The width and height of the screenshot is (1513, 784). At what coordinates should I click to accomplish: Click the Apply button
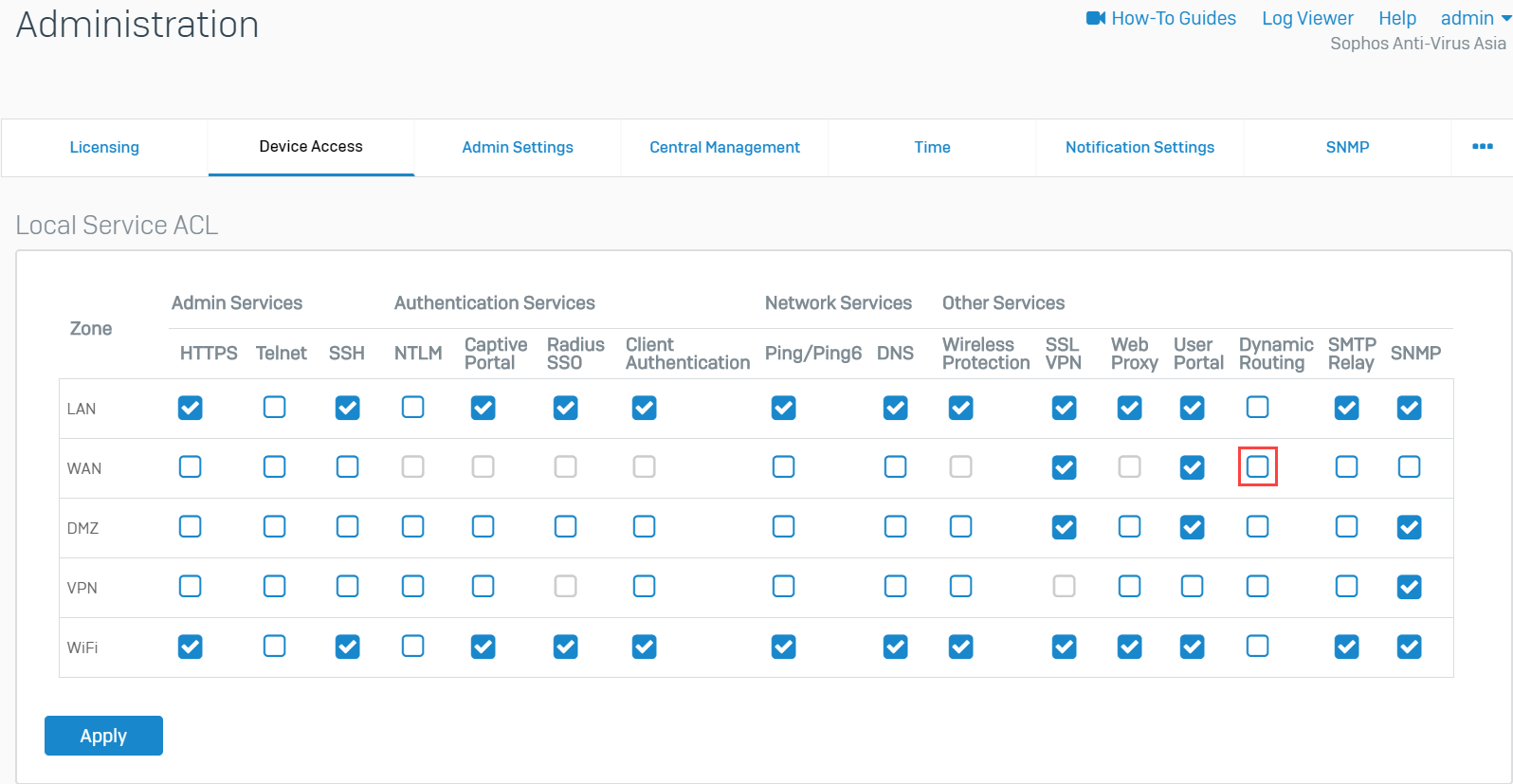click(103, 736)
